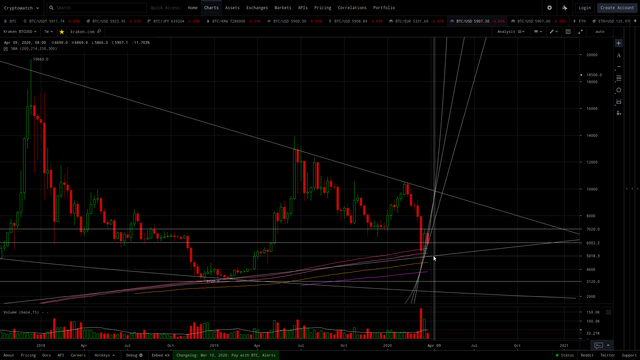Click the 7020.0 horizontal line label

tap(593, 229)
